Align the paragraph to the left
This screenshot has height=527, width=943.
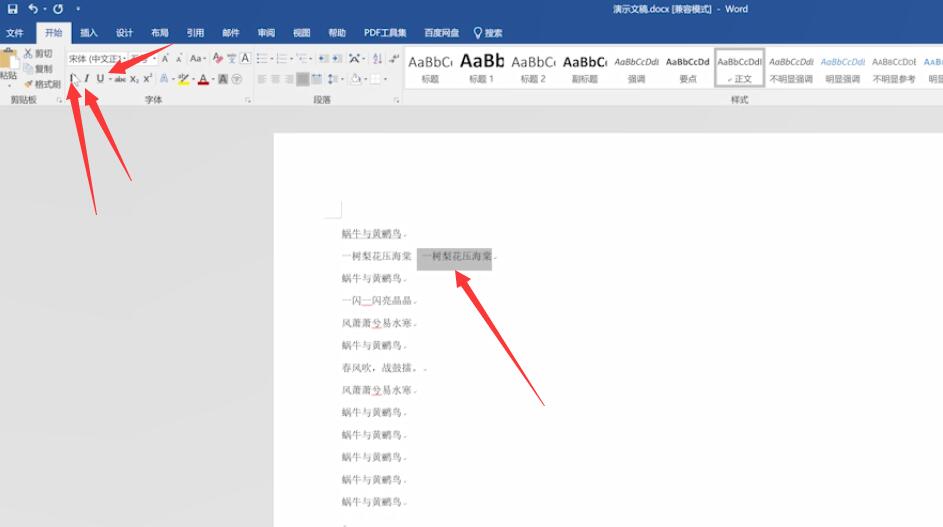coord(262,79)
